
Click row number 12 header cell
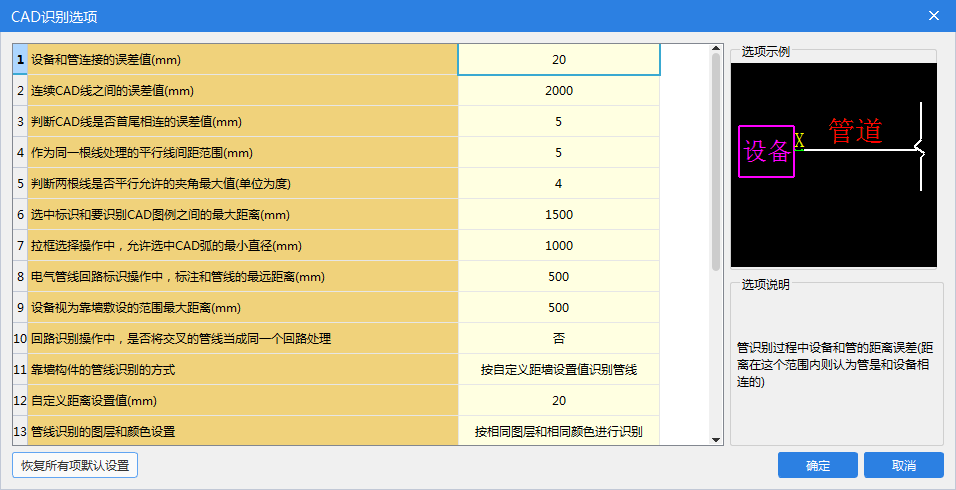20,401
